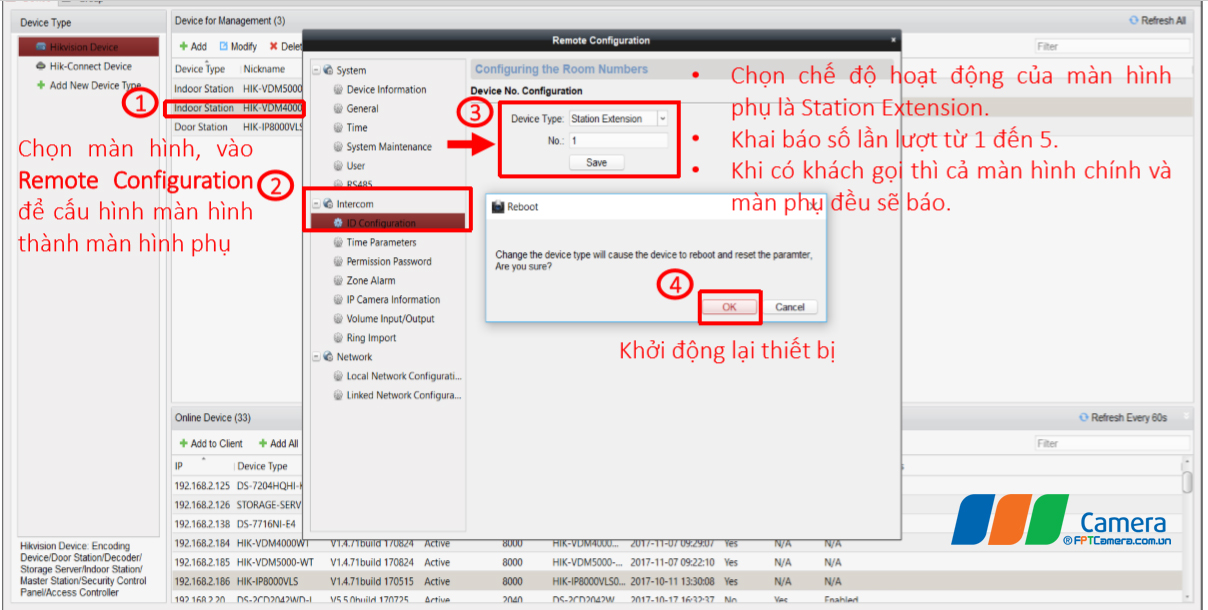Click the No. input field
Image resolution: width=1208 pixels, height=610 pixels.
[x=617, y=141]
